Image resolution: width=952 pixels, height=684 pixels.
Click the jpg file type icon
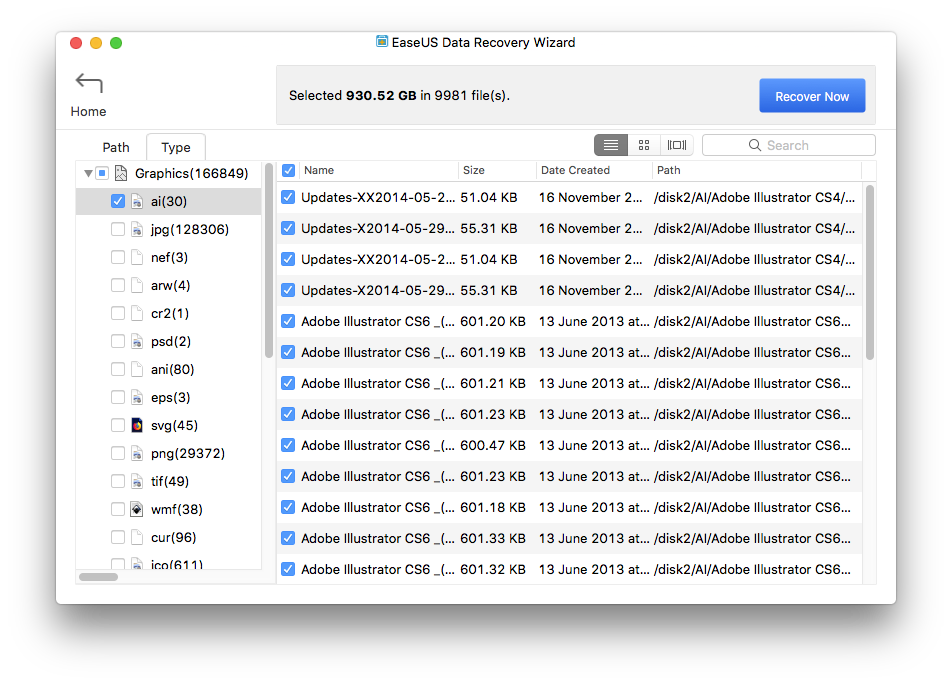[x=137, y=229]
